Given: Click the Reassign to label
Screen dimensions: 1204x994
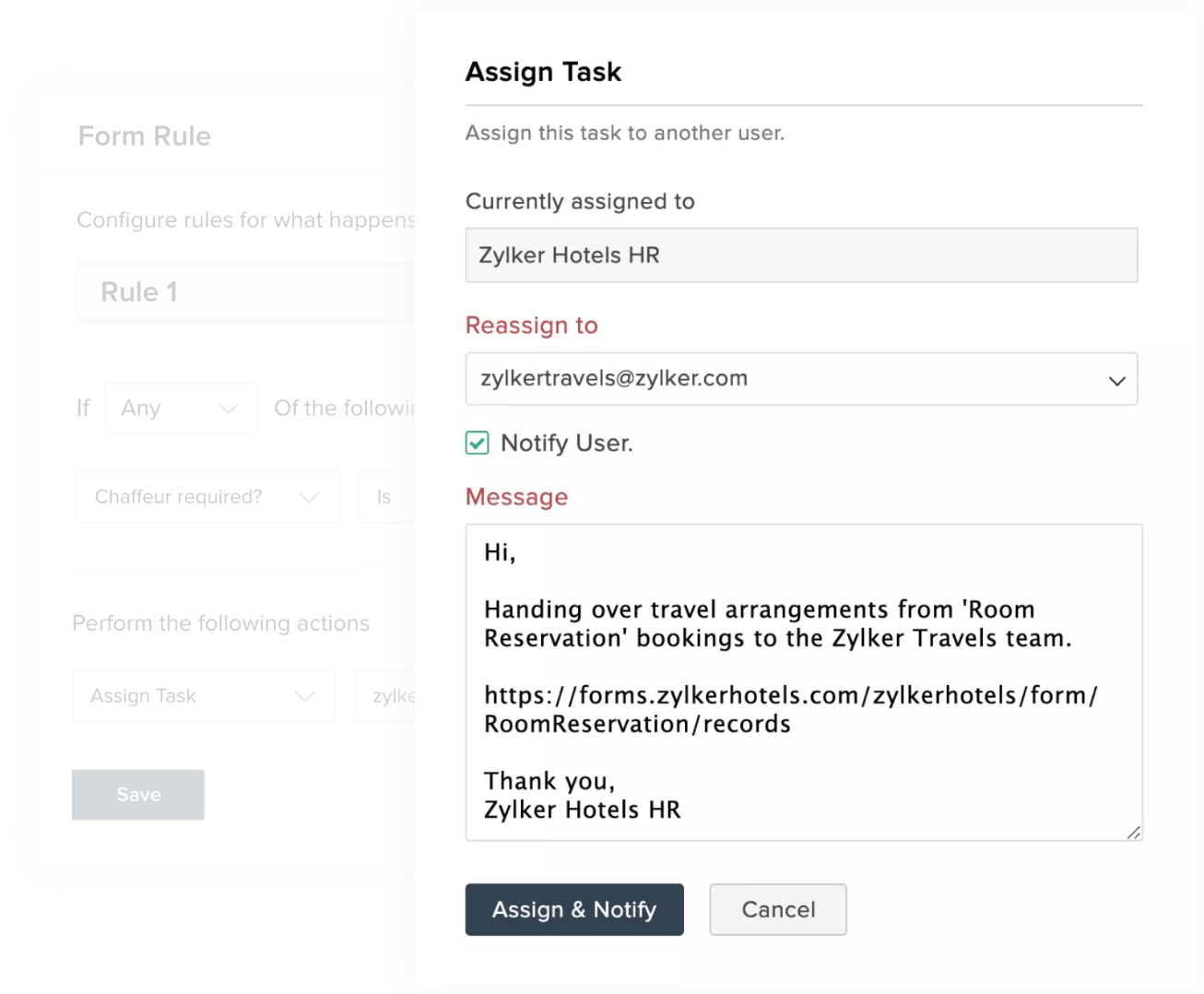Looking at the screenshot, I should (x=532, y=325).
